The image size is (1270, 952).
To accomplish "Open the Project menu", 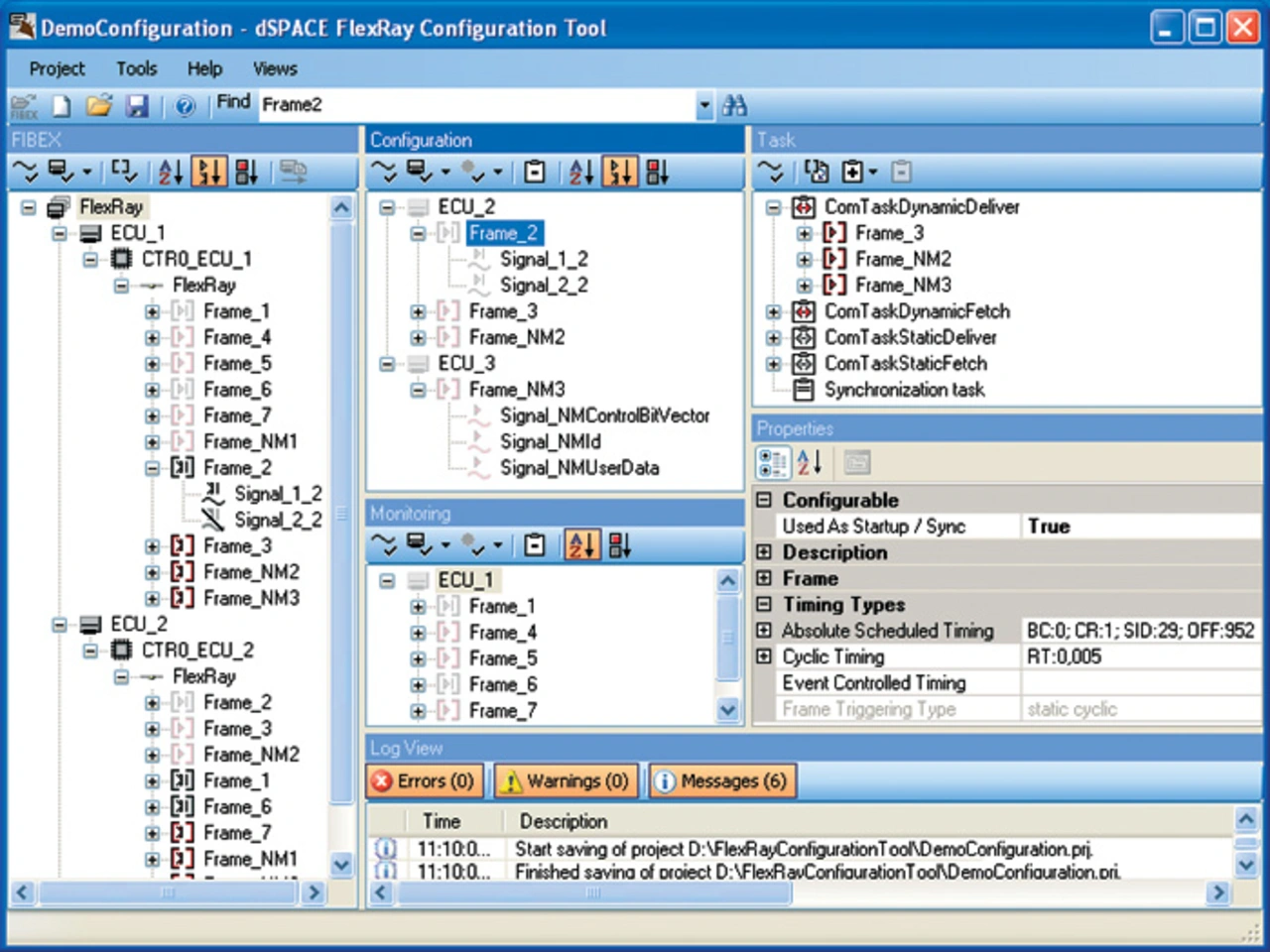I will 57,68.
